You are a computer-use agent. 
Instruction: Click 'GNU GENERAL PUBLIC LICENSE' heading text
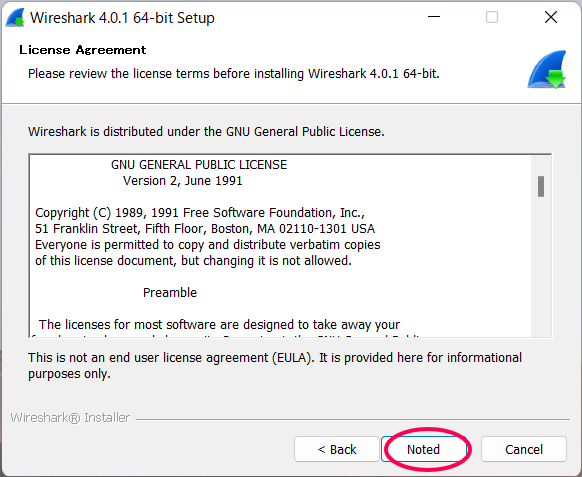[x=199, y=165]
